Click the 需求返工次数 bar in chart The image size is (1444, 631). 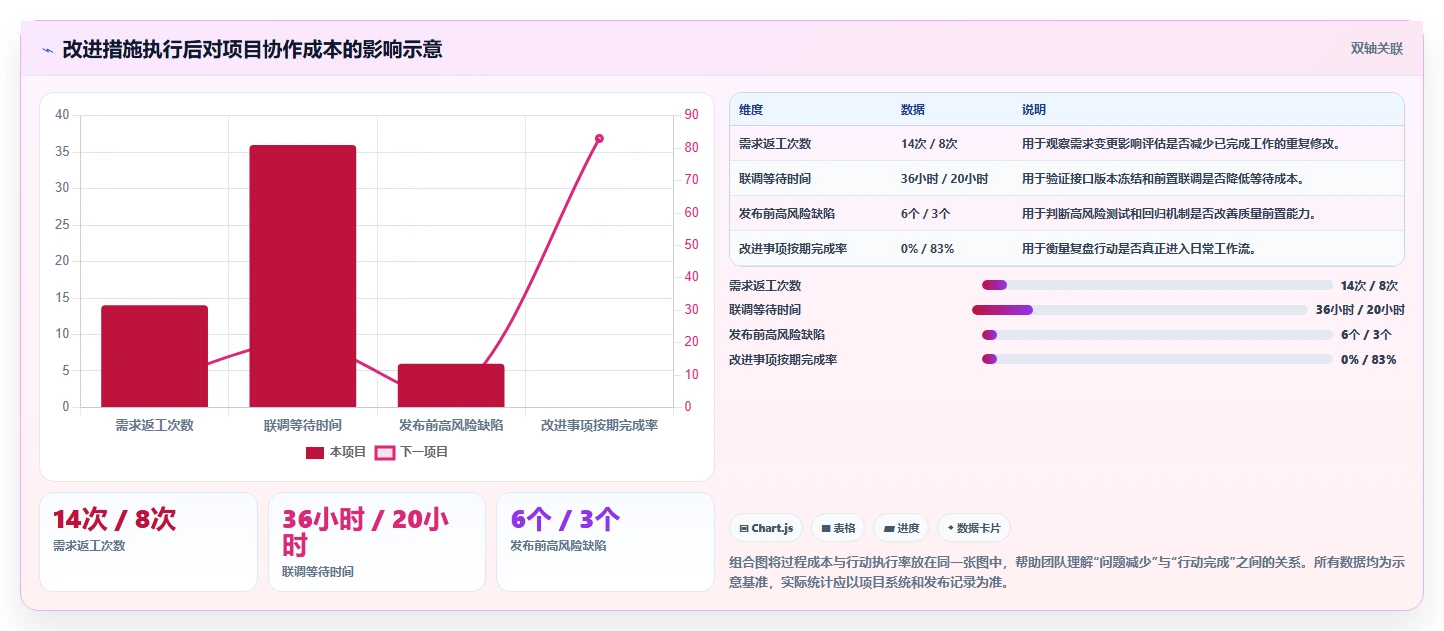click(154, 356)
